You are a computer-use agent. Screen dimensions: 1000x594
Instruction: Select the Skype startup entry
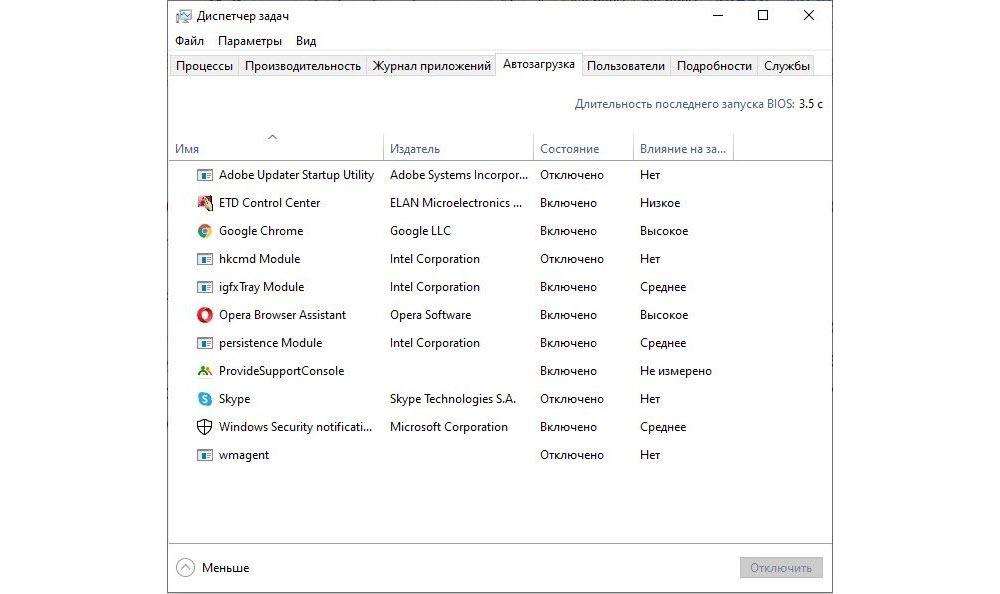235,399
